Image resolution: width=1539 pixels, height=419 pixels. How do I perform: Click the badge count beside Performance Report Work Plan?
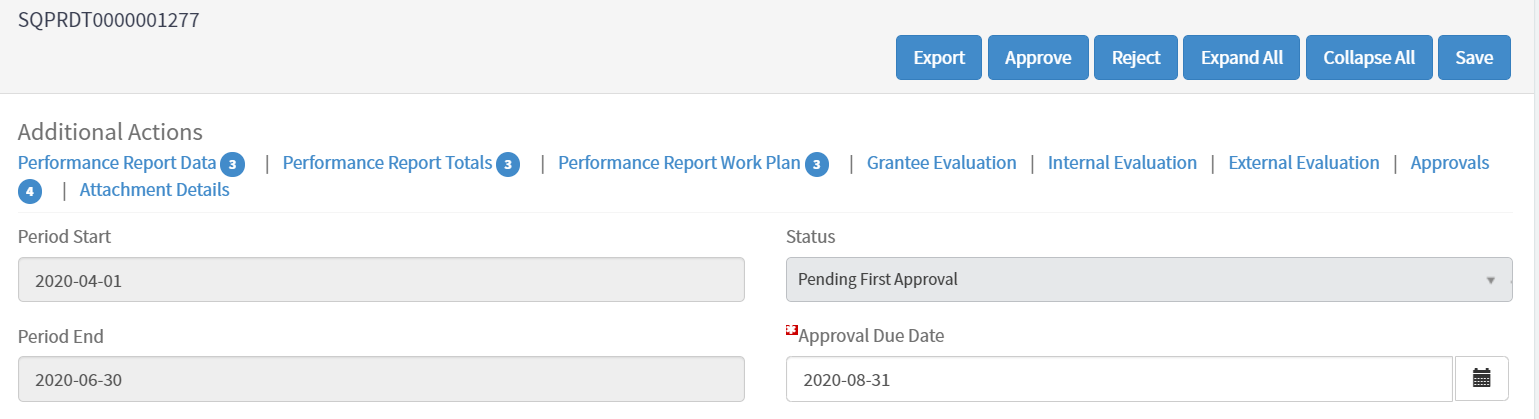pos(817,164)
